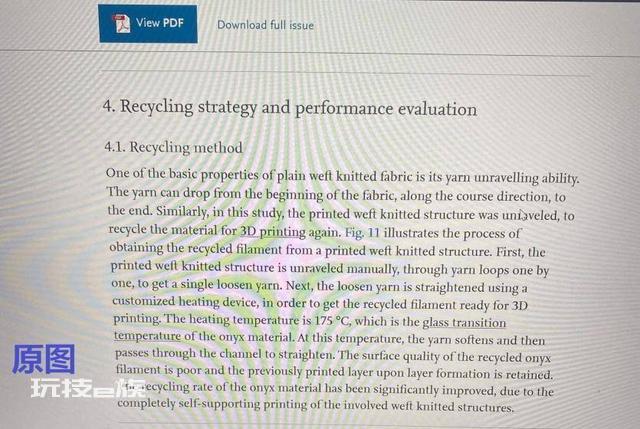Open the Fig. 11 figure reference link
The width and height of the screenshot is (640, 429).
362,233
